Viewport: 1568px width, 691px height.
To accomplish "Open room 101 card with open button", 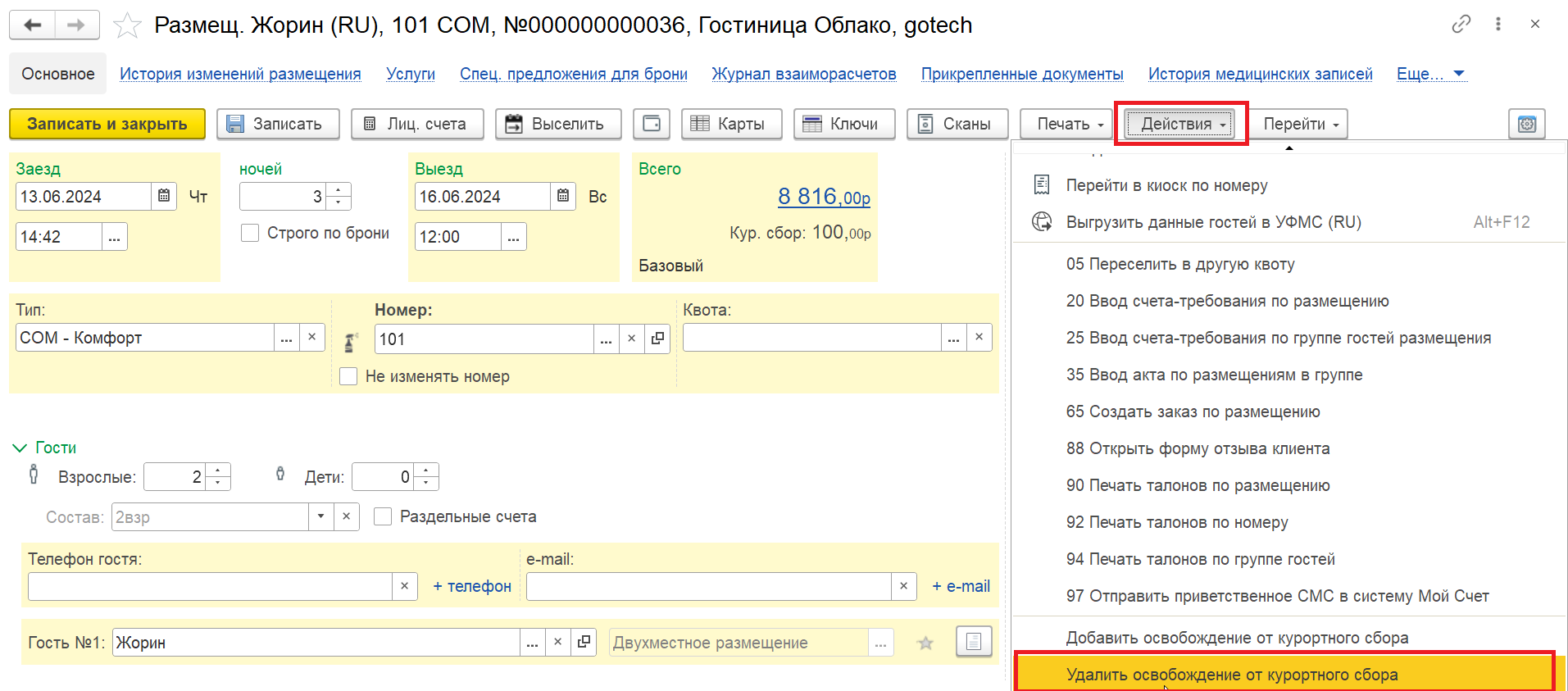I will (x=657, y=339).
